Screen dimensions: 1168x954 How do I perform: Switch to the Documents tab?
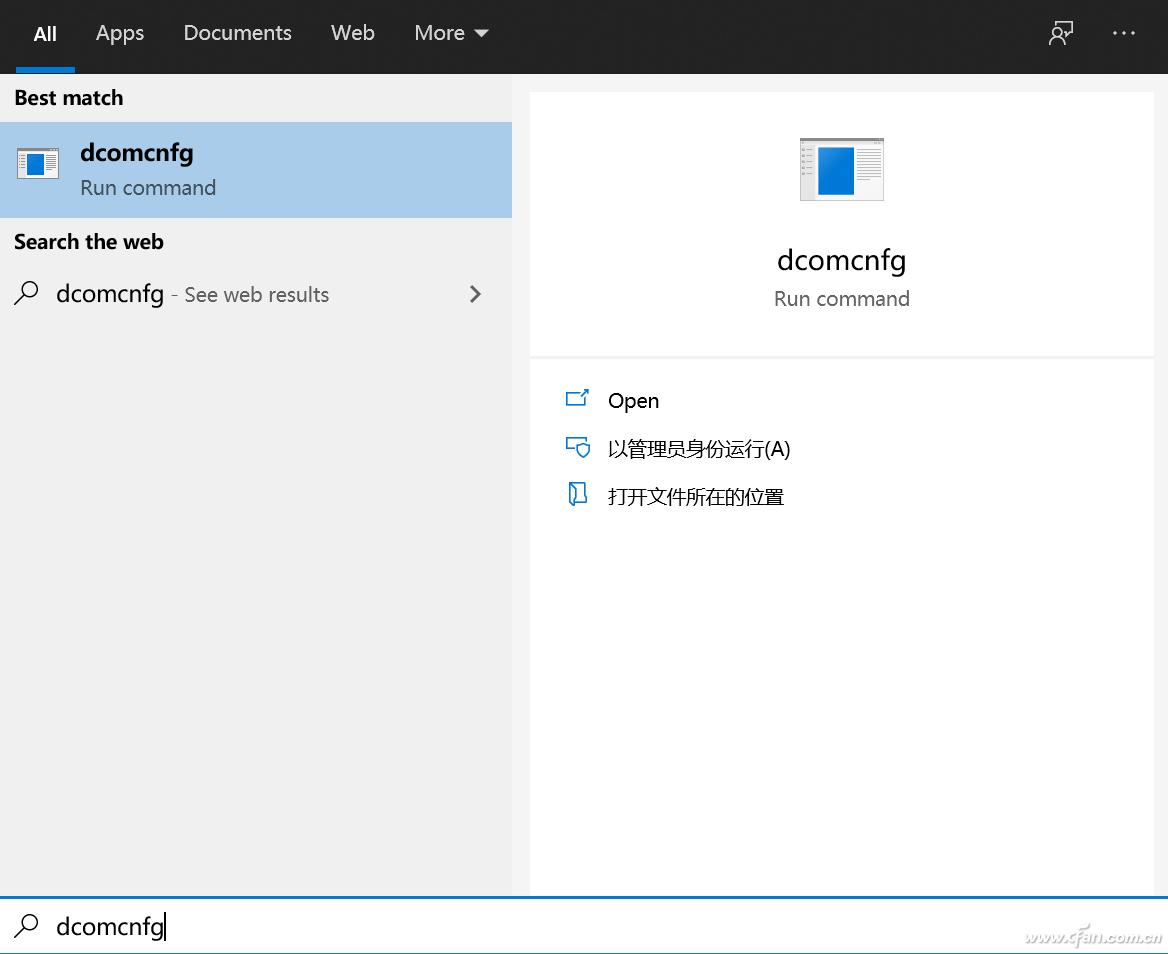(x=237, y=33)
